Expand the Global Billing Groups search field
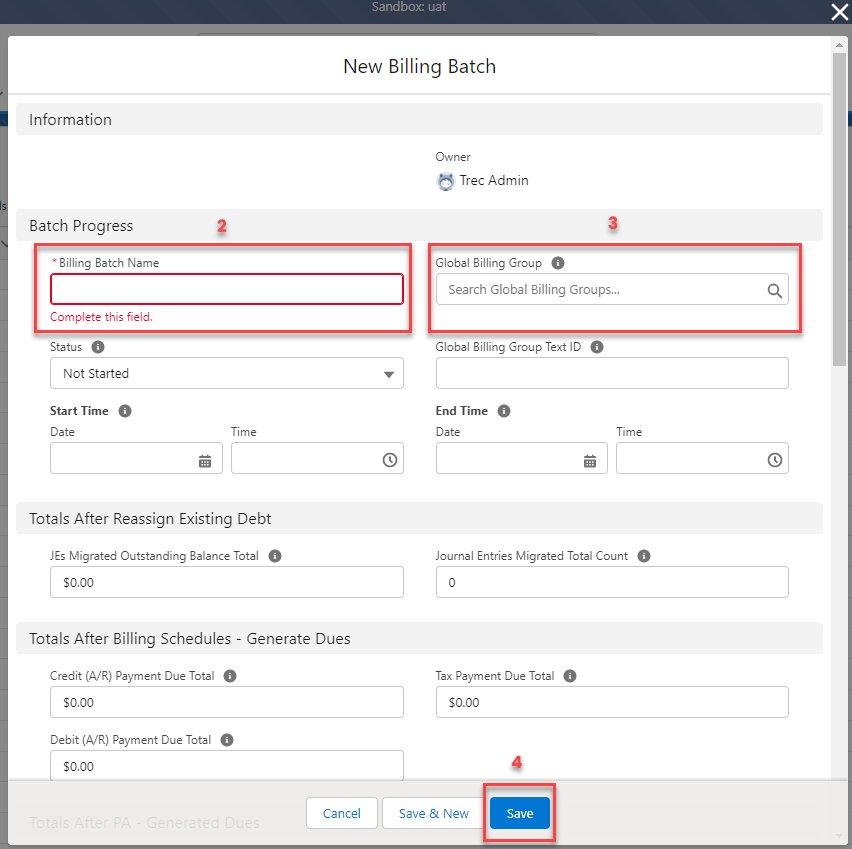Image resolution: width=852 pixels, height=849 pixels. (600, 289)
